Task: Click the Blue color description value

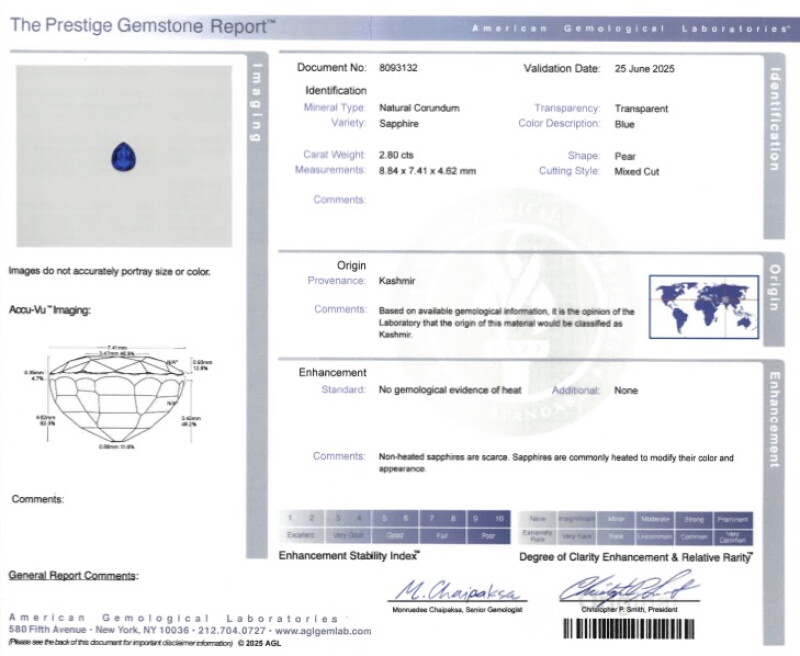Action: (624, 124)
